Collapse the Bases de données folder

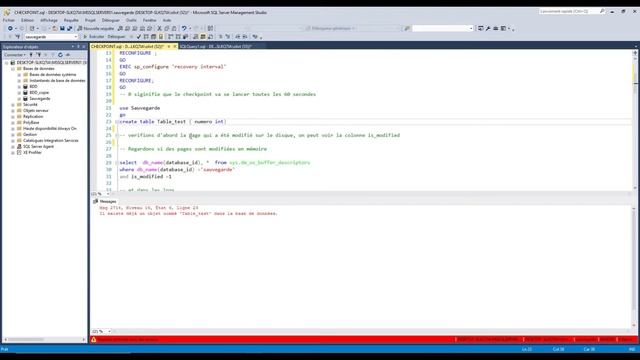(13, 69)
